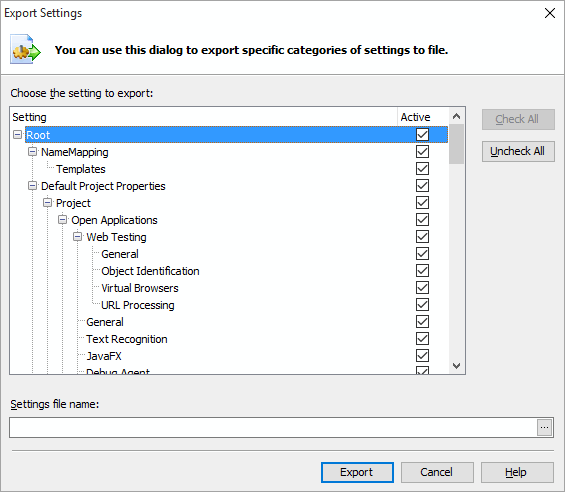Select the Project tree item
565x492 pixels.
pyautogui.click(x=73, y=203)
